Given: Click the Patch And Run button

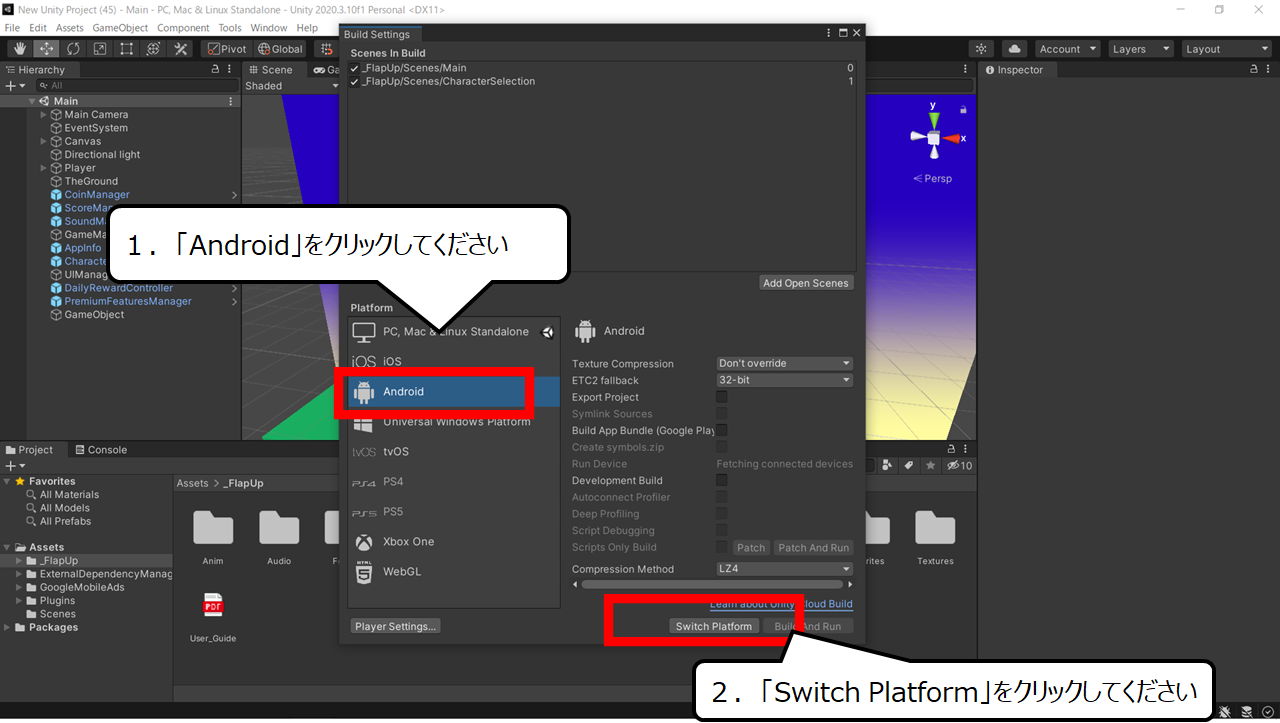Looking at the screenshot, I should click(x=813, y=547).
